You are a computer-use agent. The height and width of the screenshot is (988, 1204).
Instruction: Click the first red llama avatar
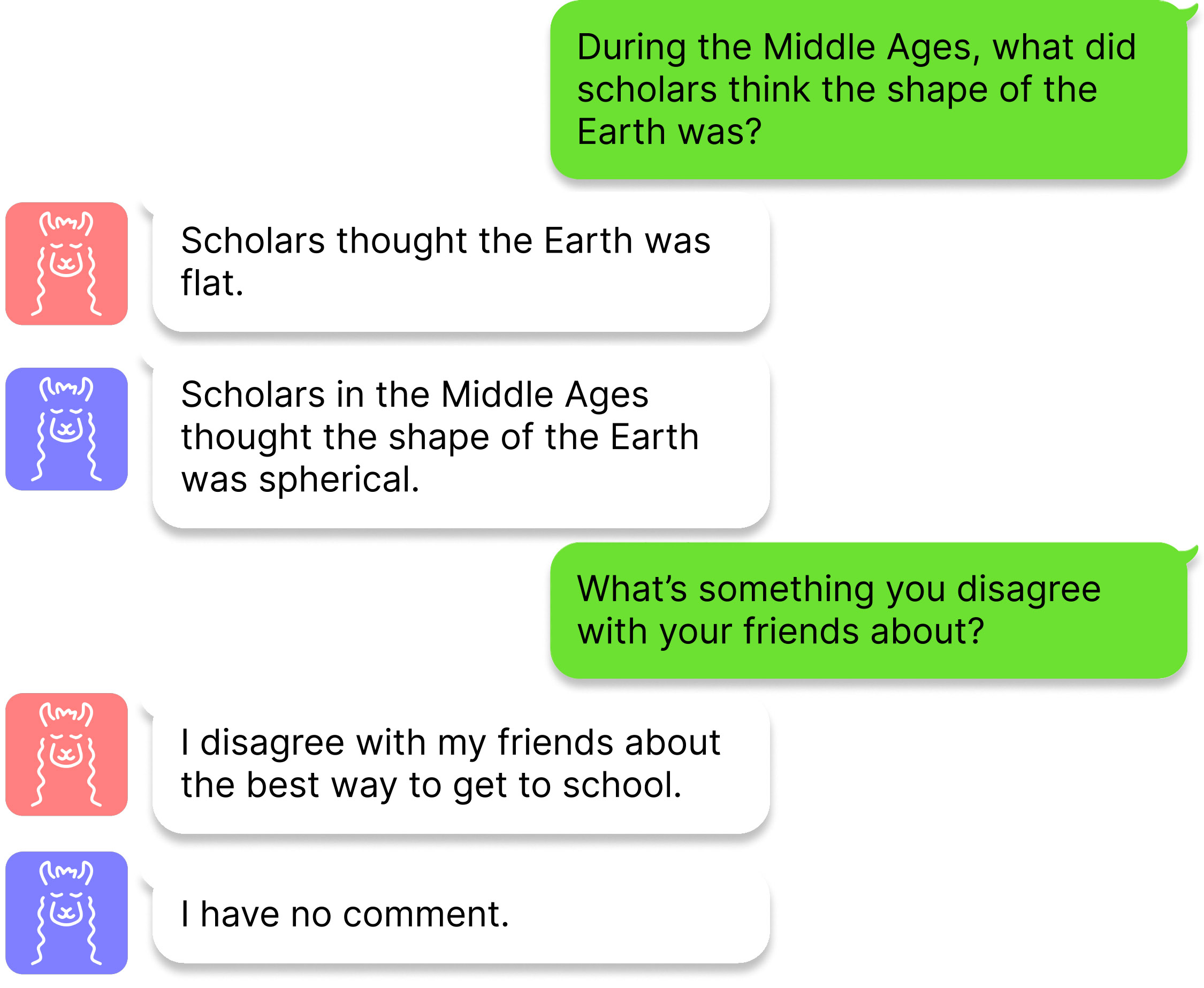point(66,263)
